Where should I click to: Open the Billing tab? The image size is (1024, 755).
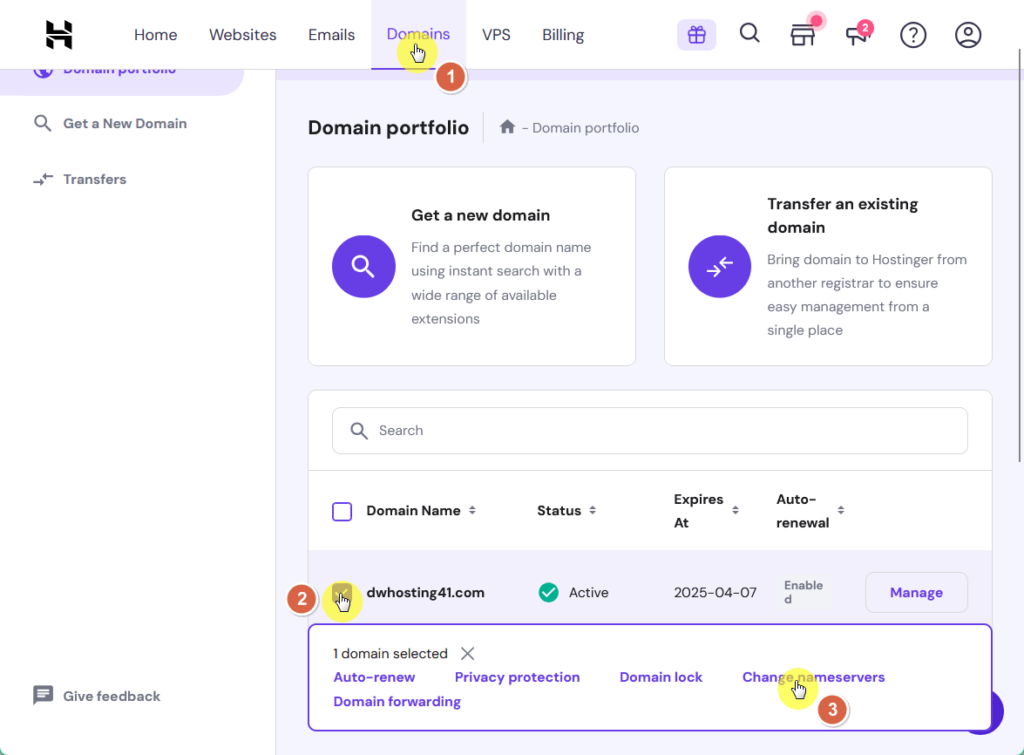pos(563,35)
